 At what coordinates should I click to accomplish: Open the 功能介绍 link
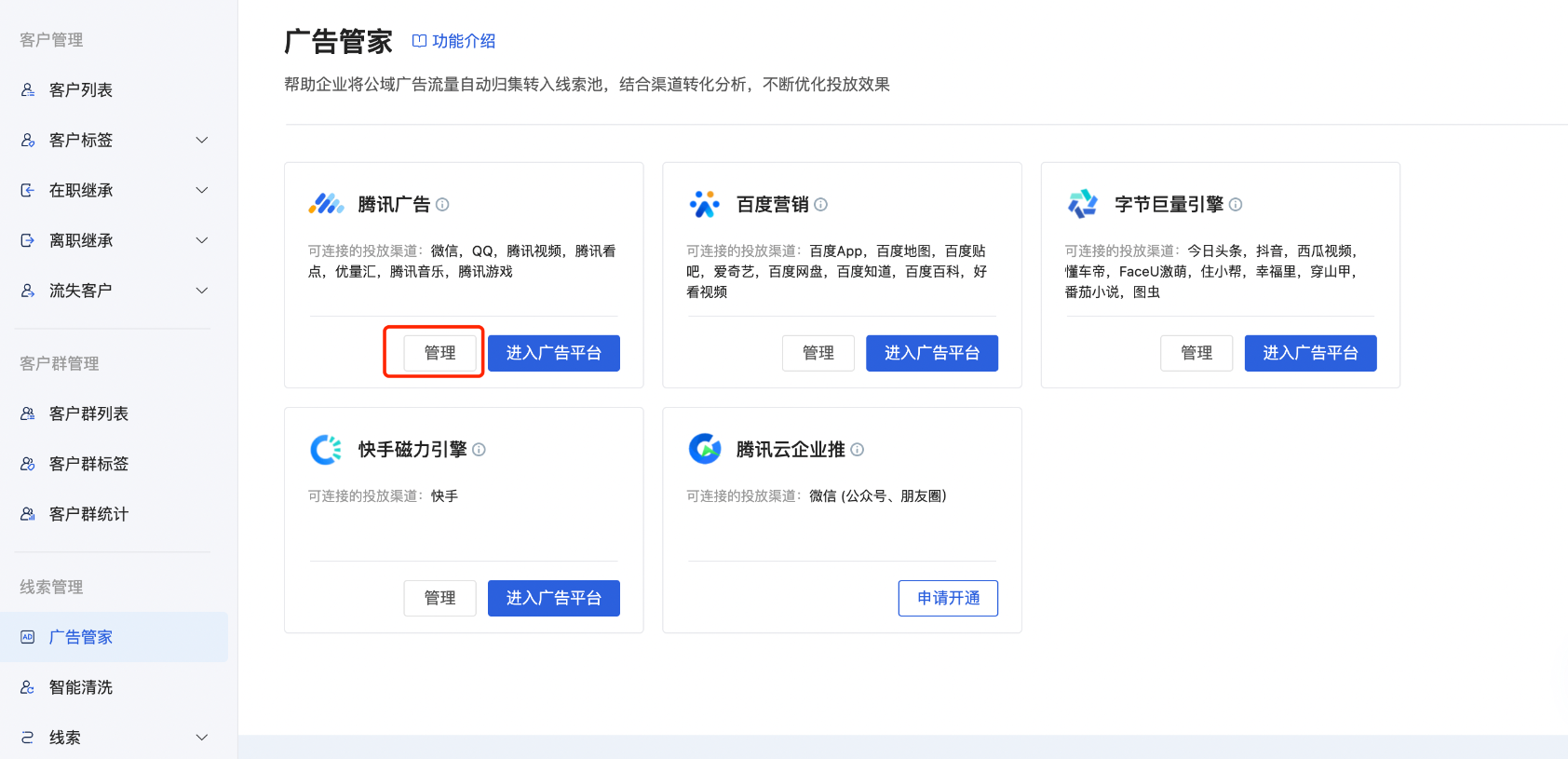pyautogui.click(x=464, y=41)
